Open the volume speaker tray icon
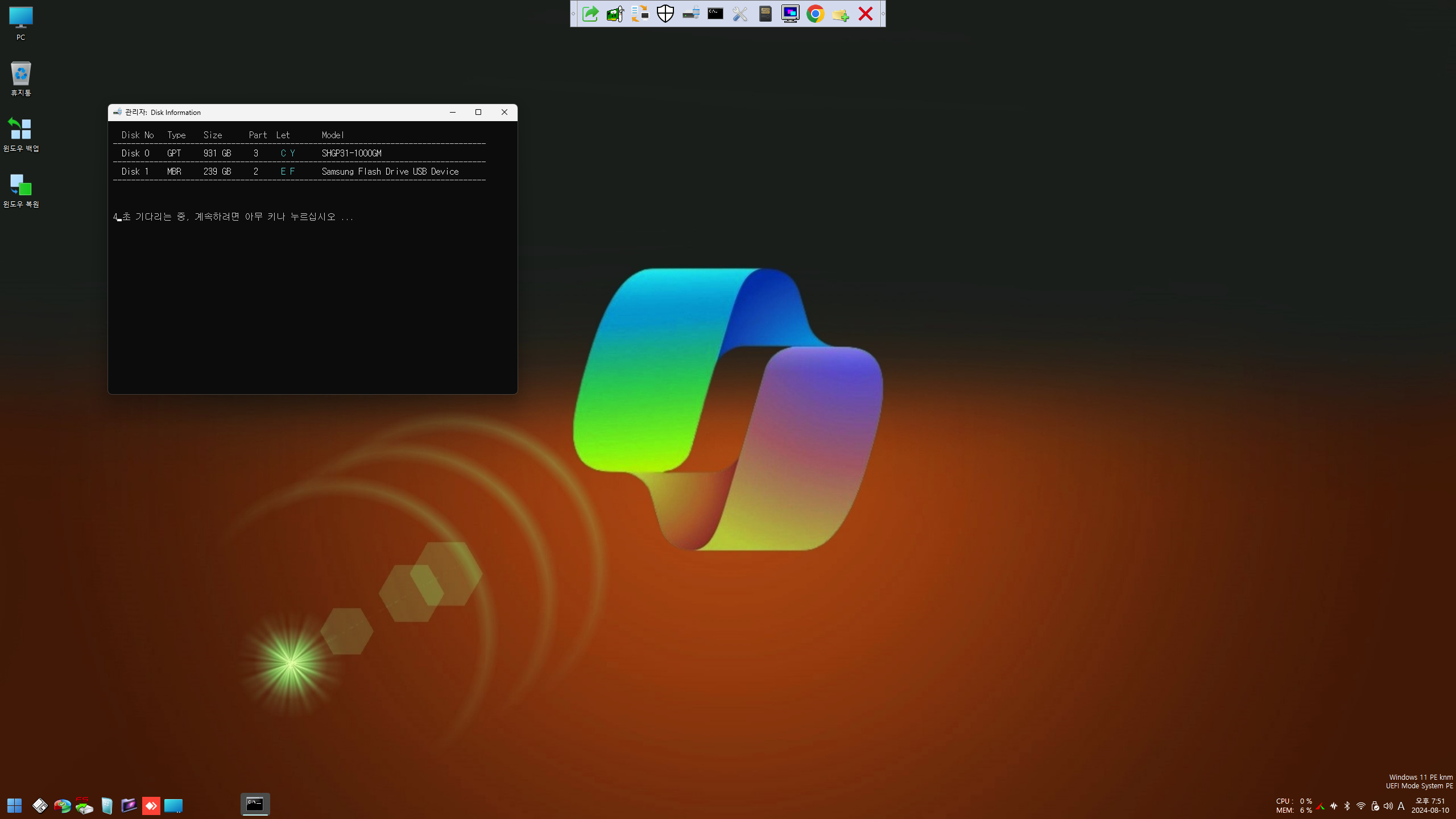 click(x=1388, y=806)
